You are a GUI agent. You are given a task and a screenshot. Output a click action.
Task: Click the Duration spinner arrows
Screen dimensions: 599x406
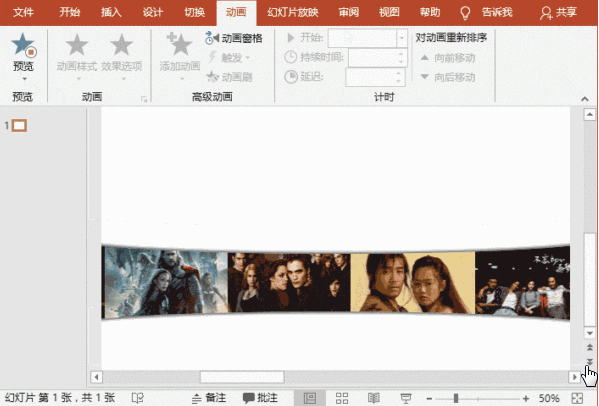tap(401, 57)
